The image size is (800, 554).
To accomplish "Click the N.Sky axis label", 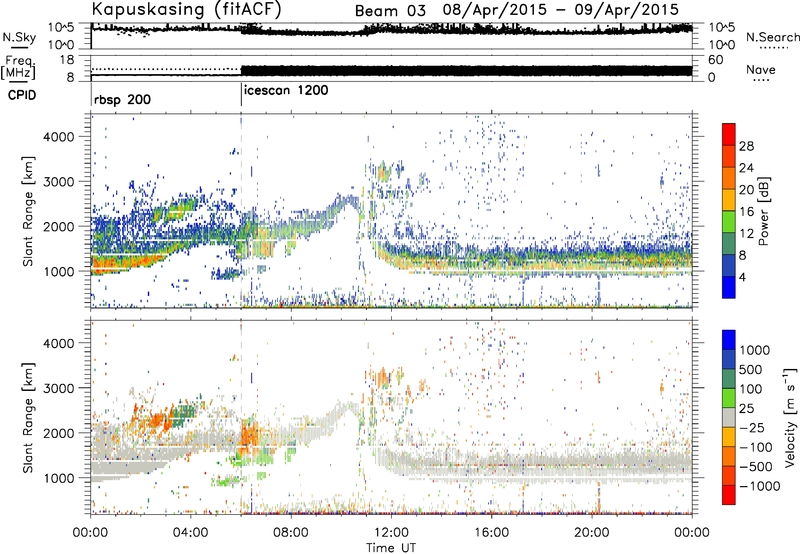I will 19,37.
